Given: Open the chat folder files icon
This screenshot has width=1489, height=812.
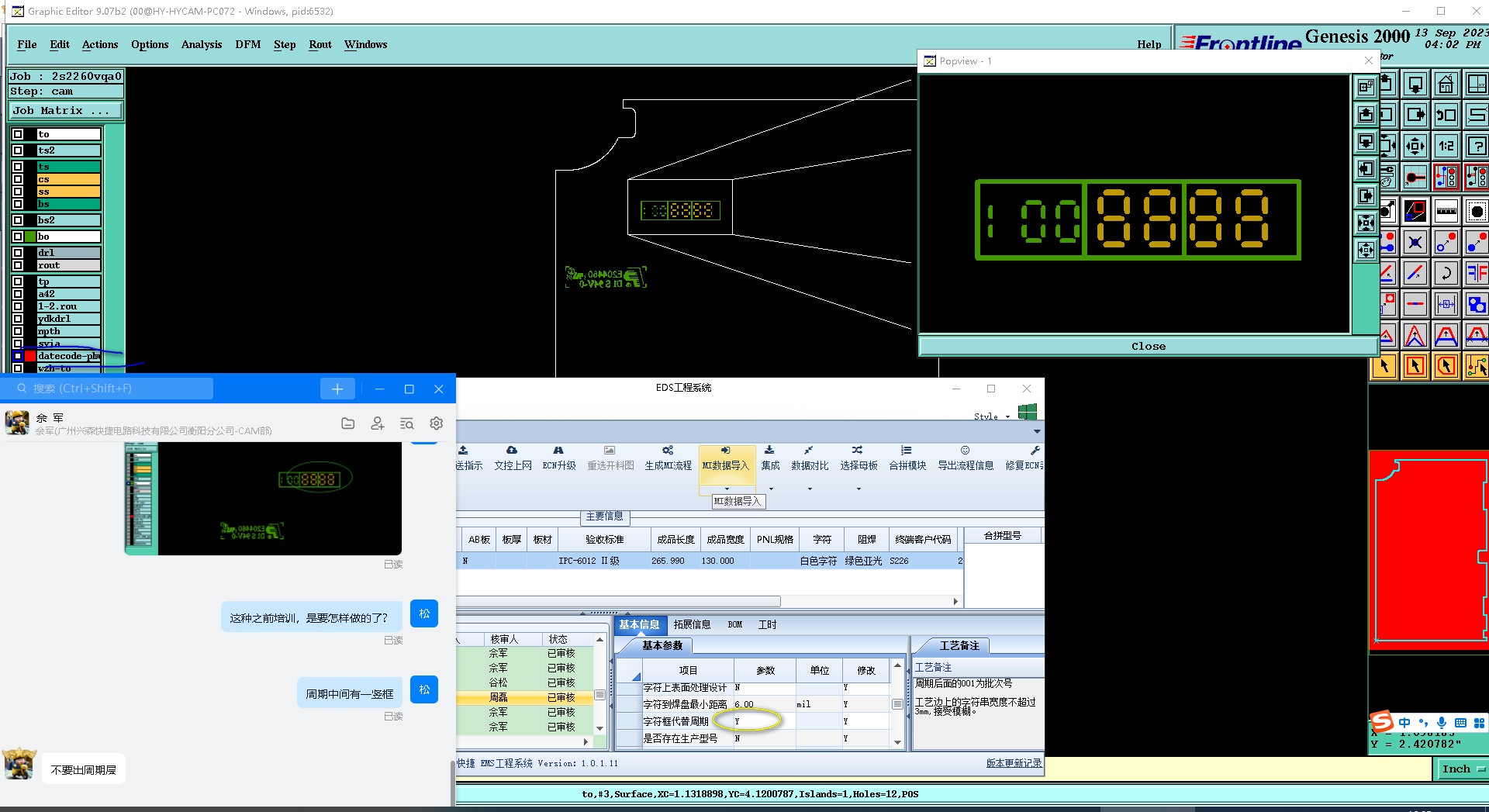Looking at the screenshot, I should [348, 423].
